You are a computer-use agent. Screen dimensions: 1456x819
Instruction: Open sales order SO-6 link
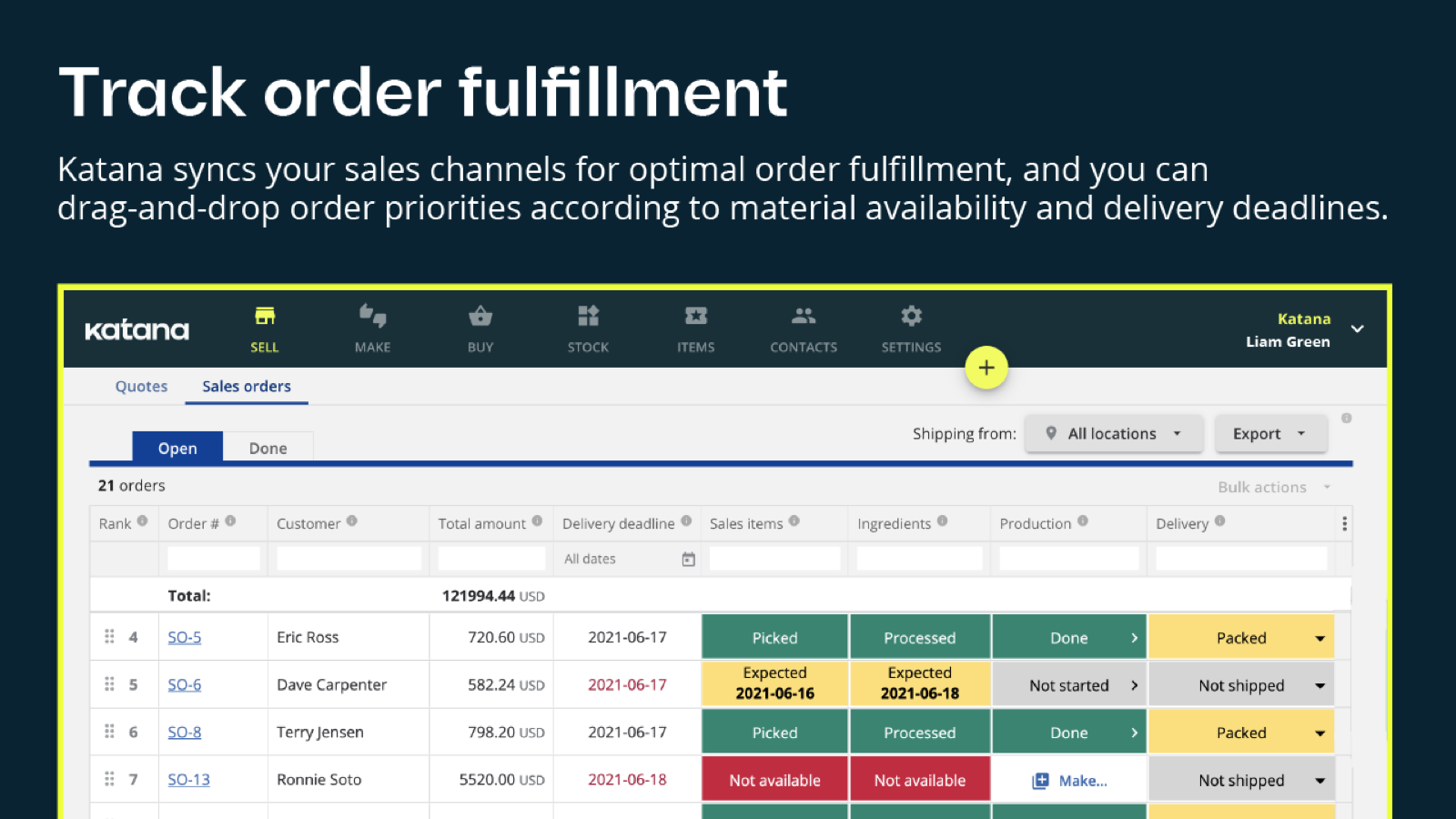pyautogui.click(x=185, y=685)
